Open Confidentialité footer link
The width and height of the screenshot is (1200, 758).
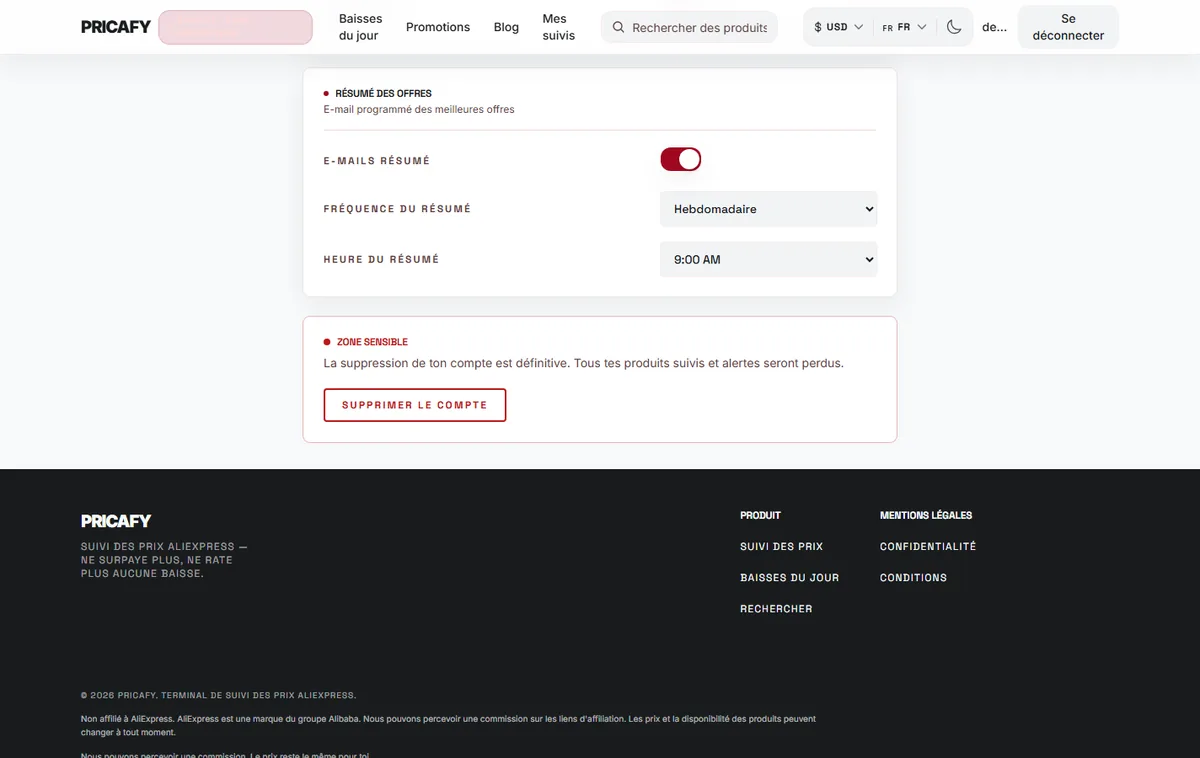(928, 547)
